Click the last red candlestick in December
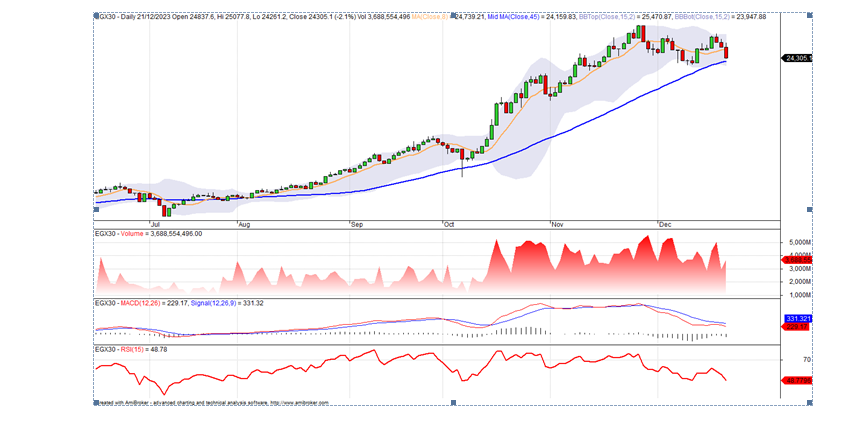 [726, 52]
